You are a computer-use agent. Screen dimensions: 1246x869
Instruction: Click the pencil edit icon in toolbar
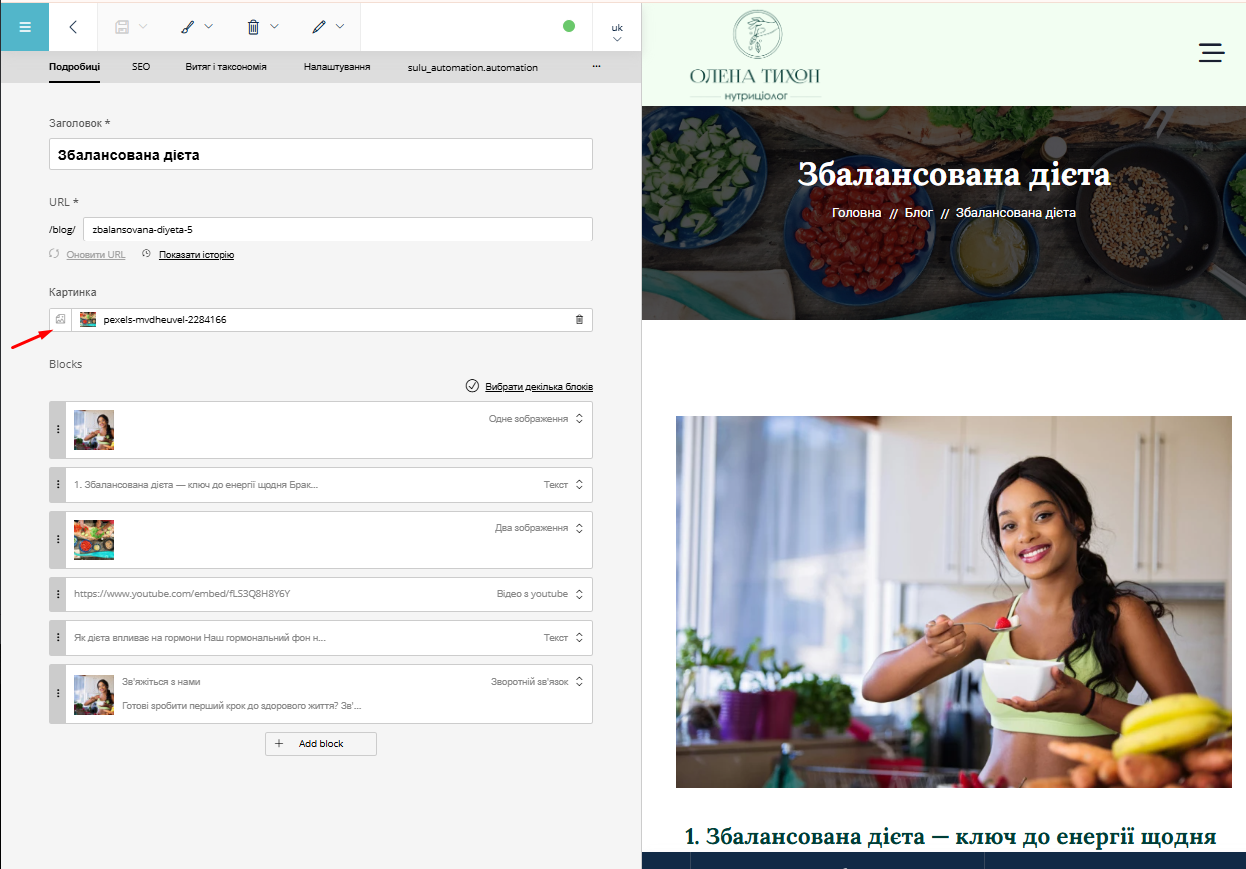319,27
